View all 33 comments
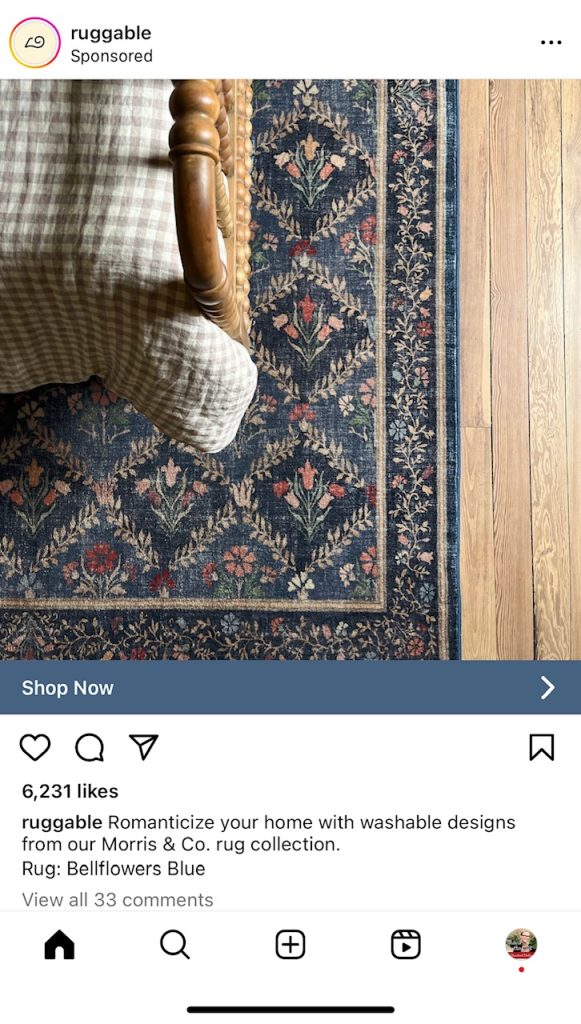The width and height of the screenshot is (581, 1024). pyautogui.click(x=118, y=899)
